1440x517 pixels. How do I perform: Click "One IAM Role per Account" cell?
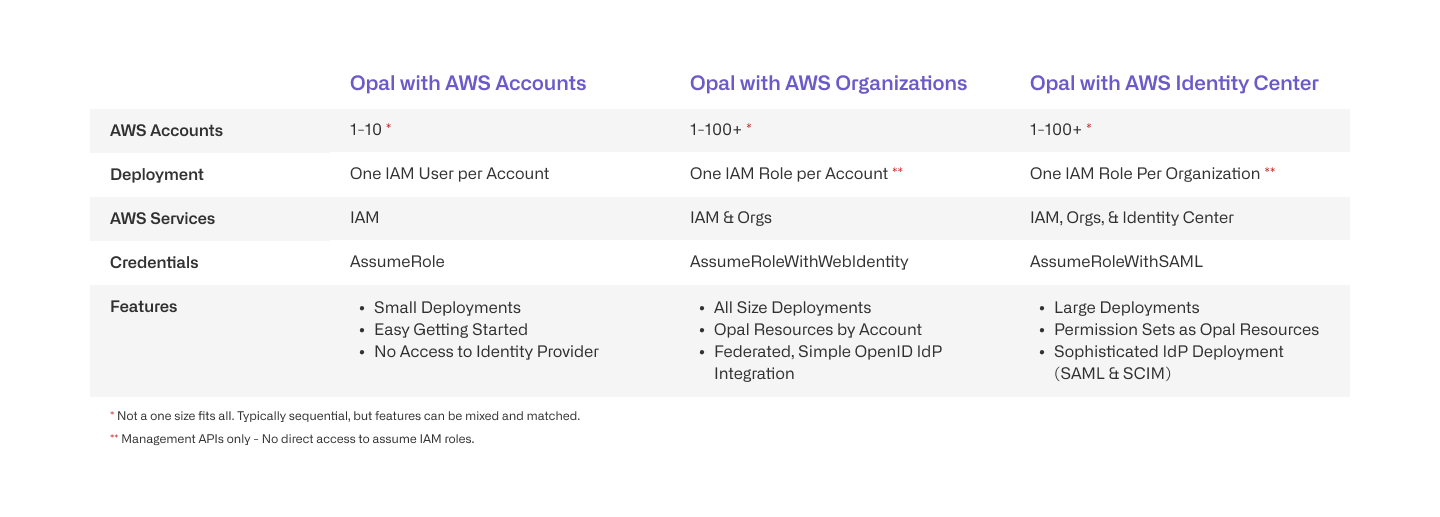point(789,174)
